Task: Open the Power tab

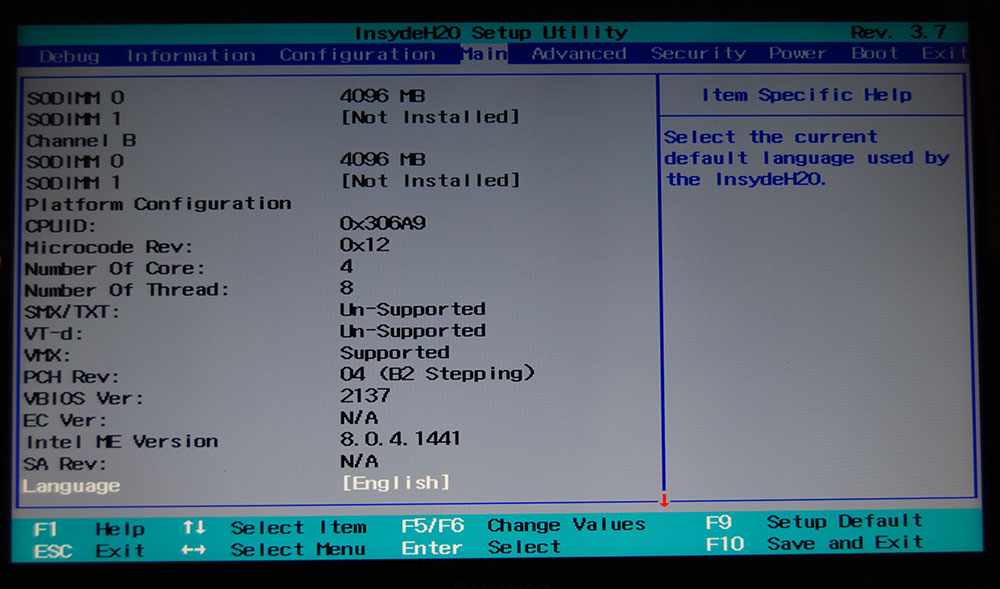Action: point(798,53)
